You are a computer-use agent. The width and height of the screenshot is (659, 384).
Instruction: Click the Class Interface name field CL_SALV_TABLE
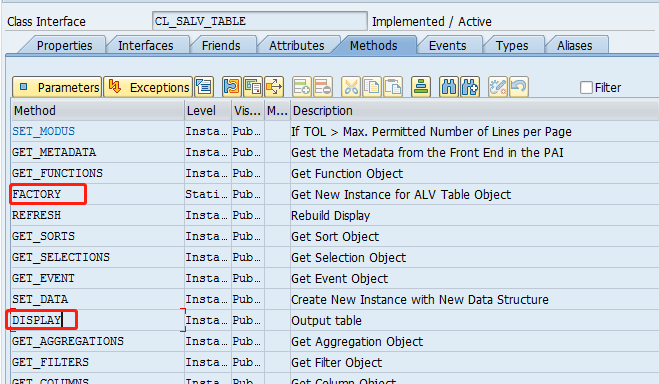[260, 21]
